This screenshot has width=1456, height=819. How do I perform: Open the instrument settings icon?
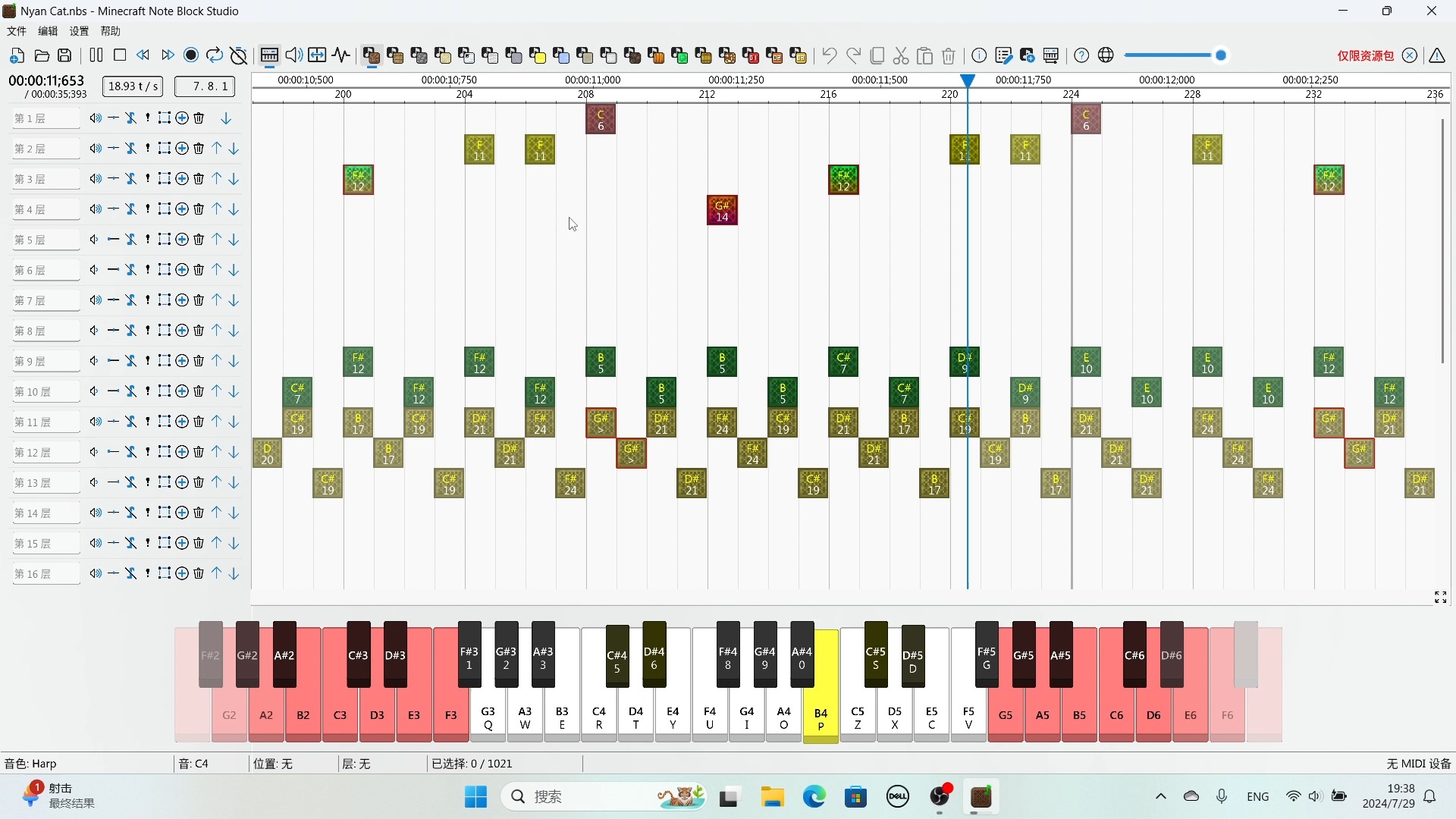click(x=1028, y=55)
